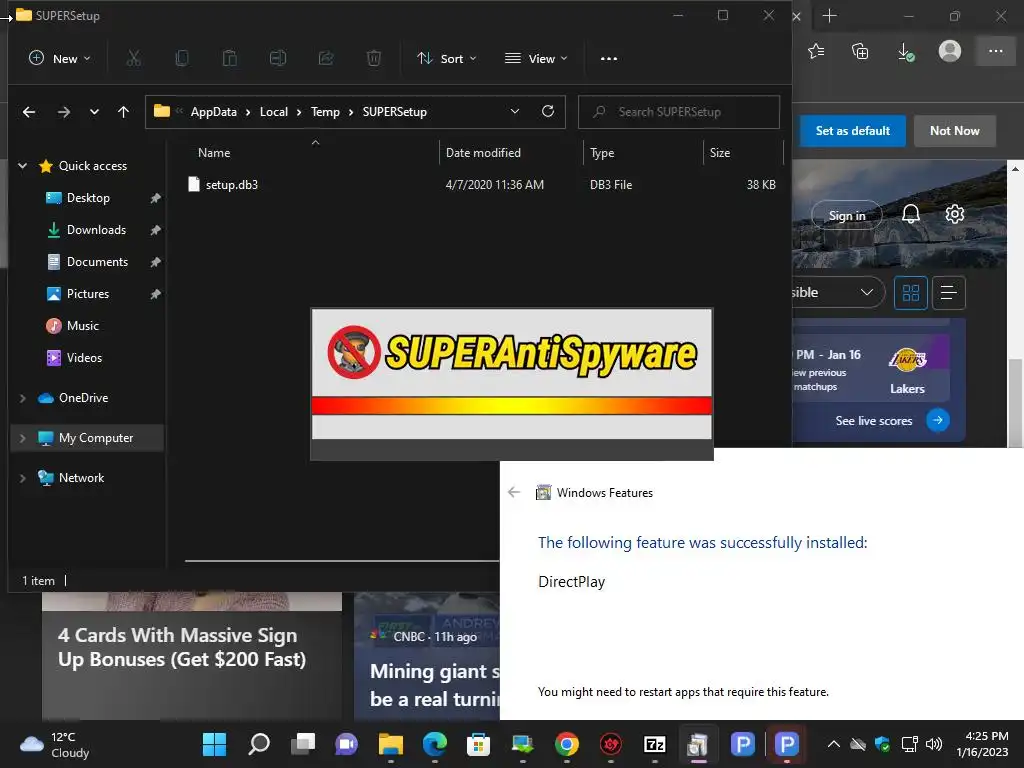Screen dimensions: 1024x768
Task: Click the Temp breadcrumb in address bar
Action: tap(325, 112)
